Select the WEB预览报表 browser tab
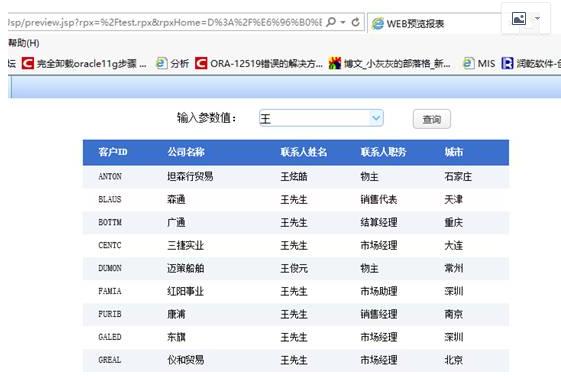 point(408,24)
